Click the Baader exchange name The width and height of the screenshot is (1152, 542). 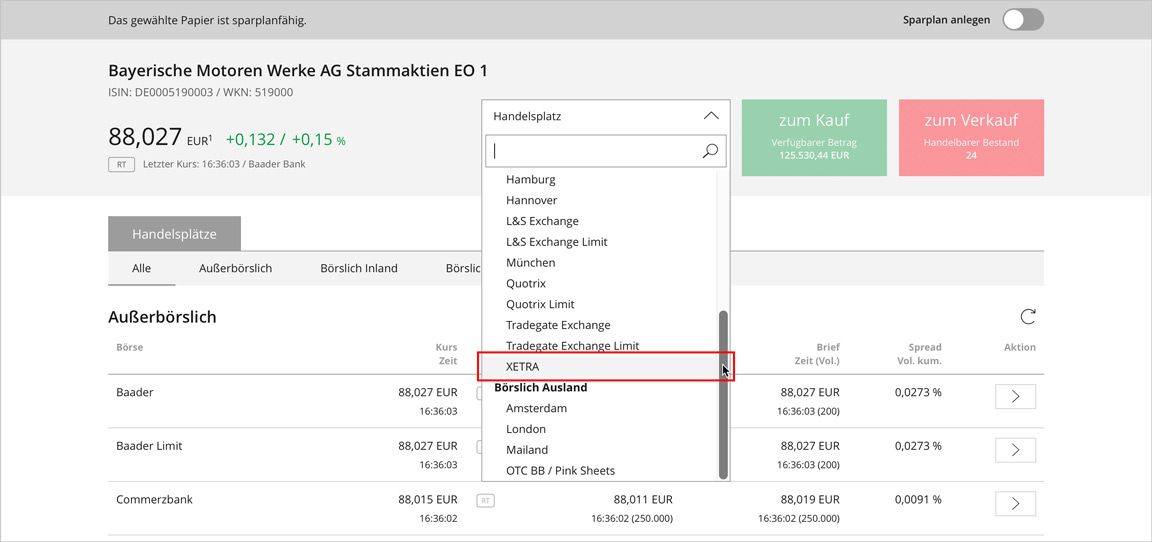click(x=134, y=392)
